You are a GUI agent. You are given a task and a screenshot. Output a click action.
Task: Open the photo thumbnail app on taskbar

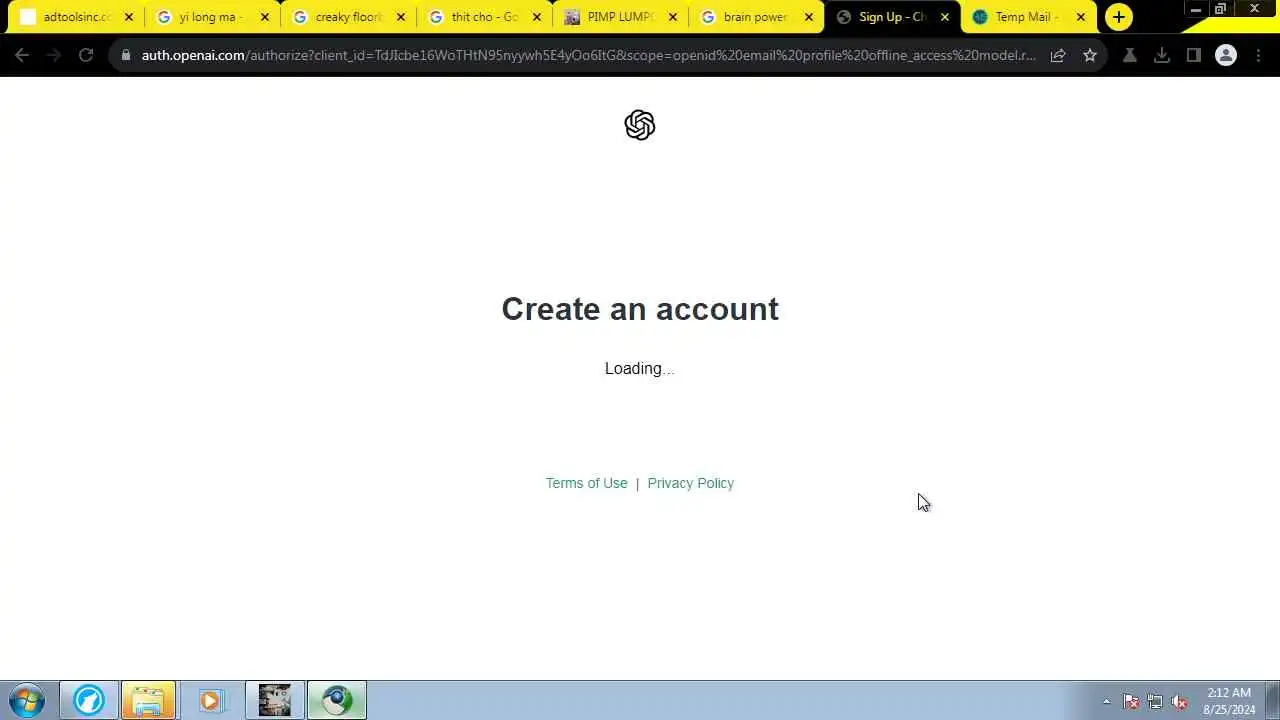[x=274, y=700]
